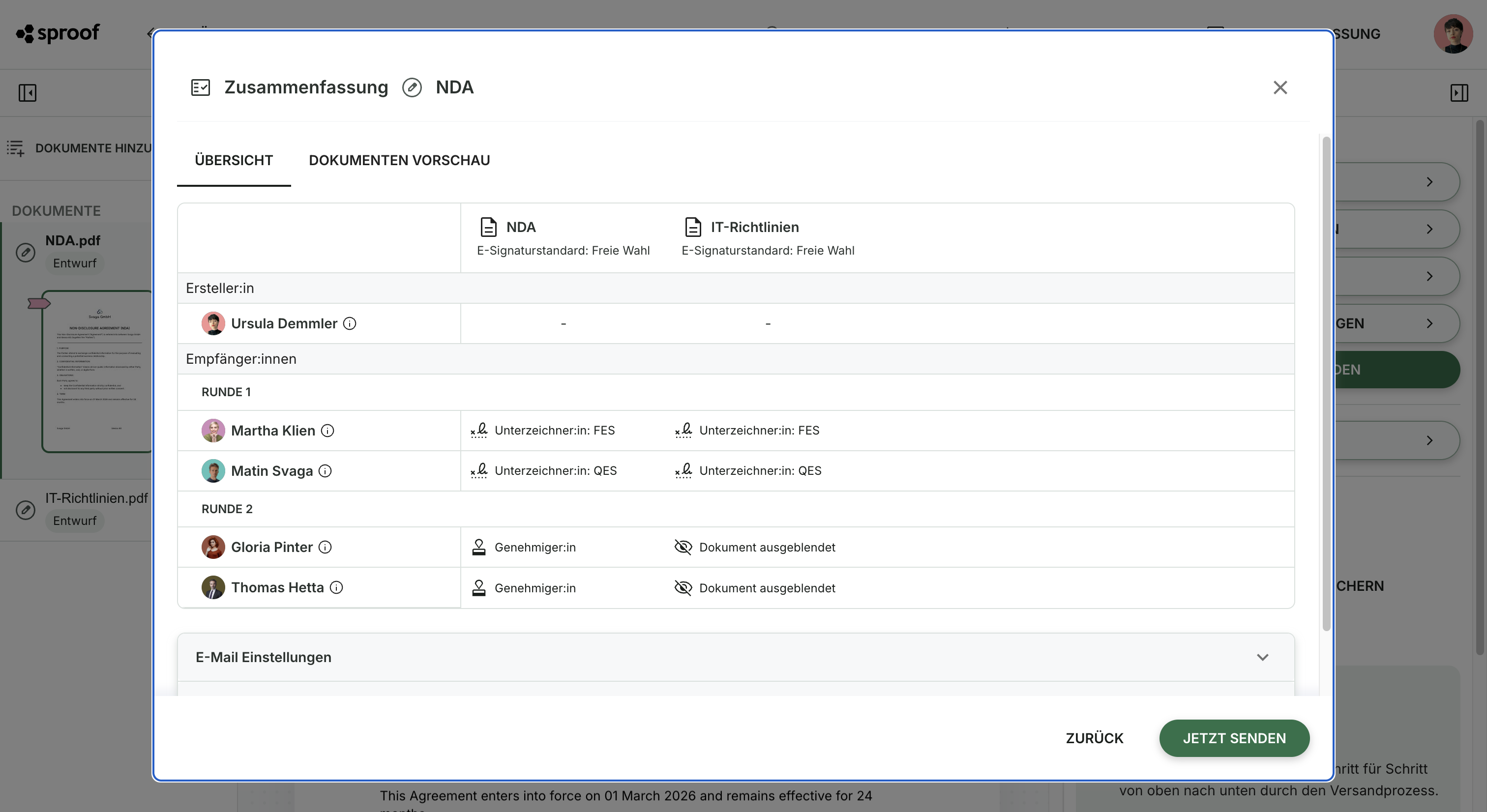Click the ZURÜCK button

(x=1095, y=738)
